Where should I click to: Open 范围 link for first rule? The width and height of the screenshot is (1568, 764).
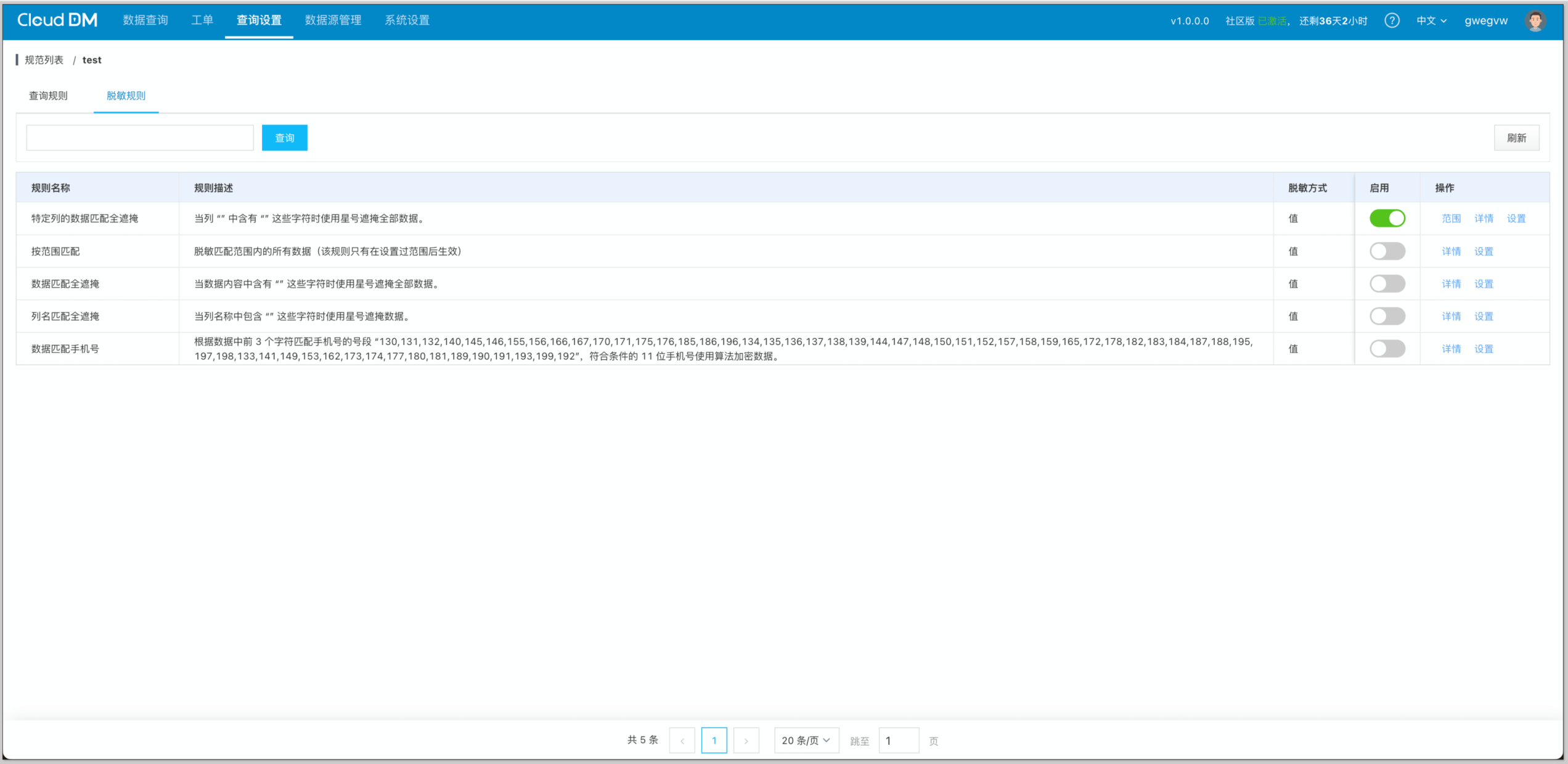pyautogui.click(x=1451, y=218)
